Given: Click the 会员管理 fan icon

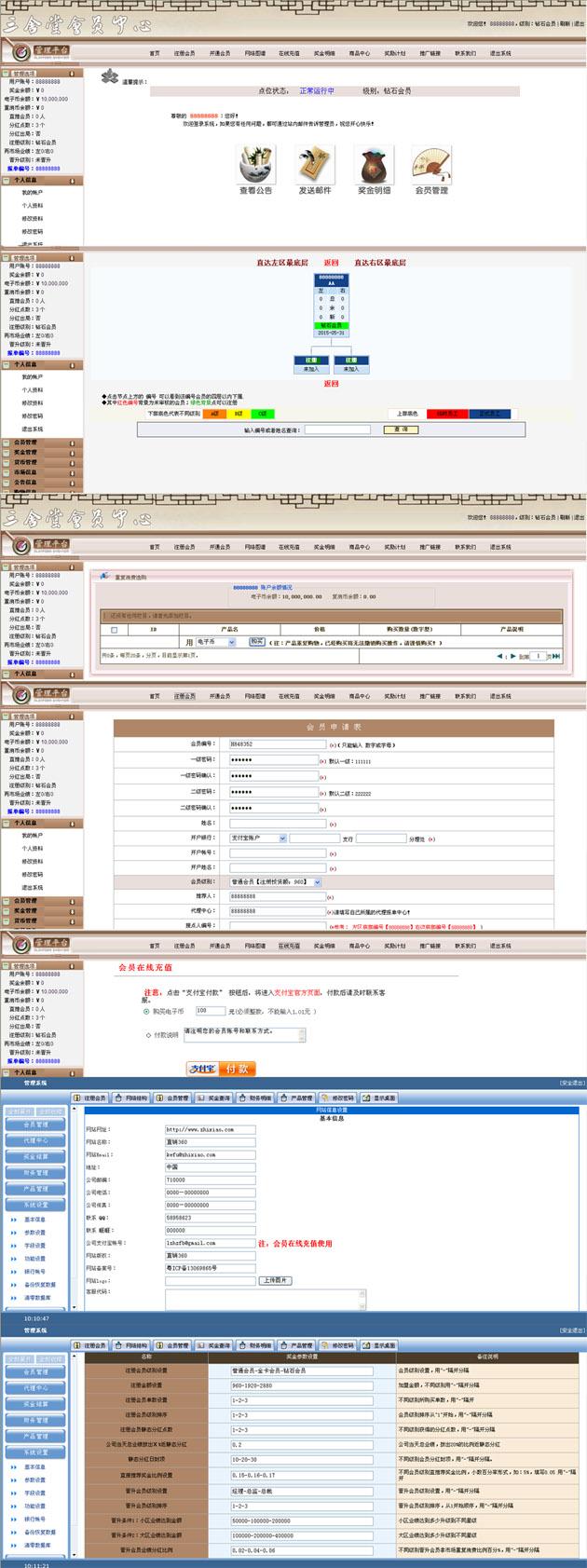Looking at the screenshot, I should (x=431, y=165).
